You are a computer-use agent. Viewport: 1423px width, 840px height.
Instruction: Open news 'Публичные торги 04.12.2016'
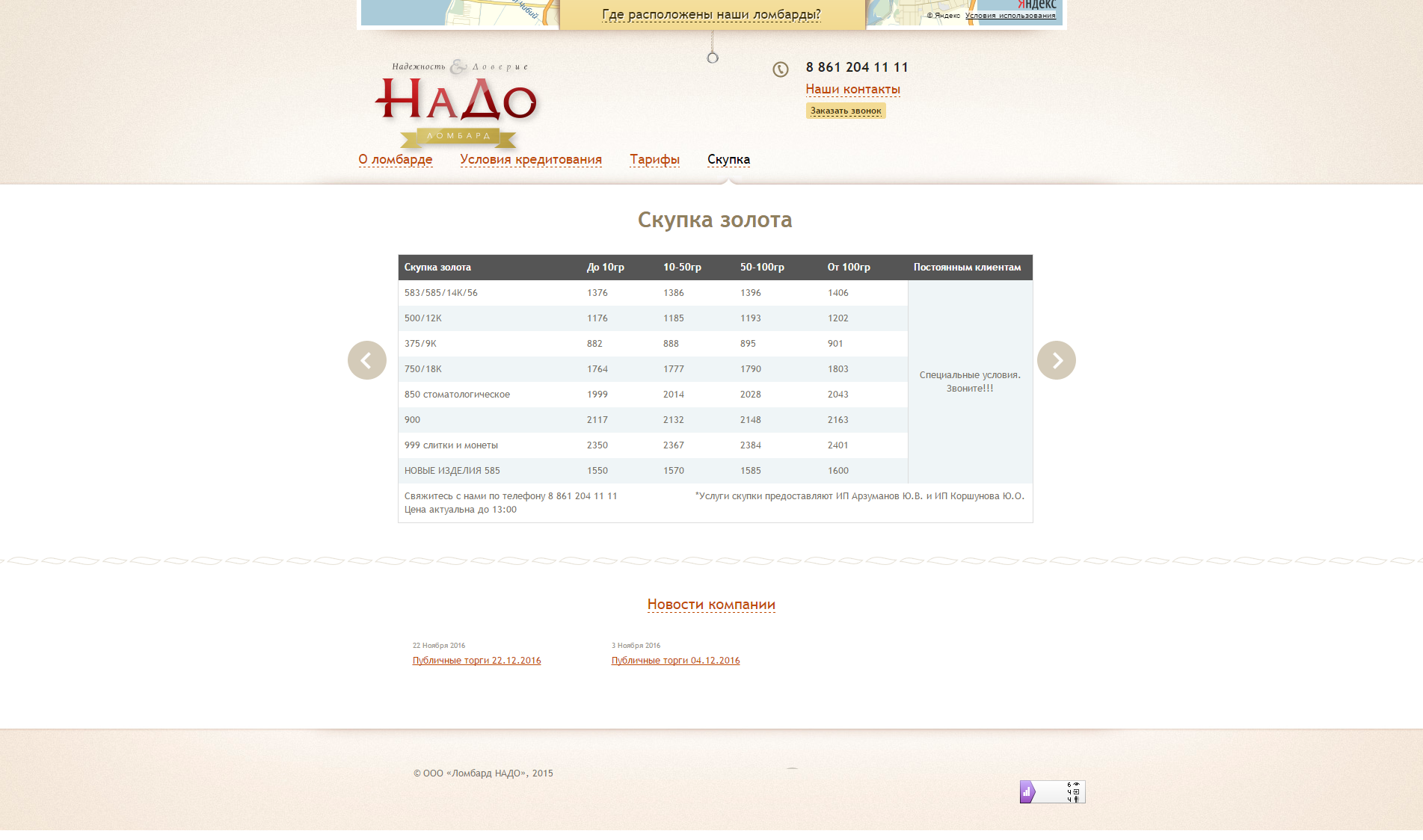tap(676, 661)
